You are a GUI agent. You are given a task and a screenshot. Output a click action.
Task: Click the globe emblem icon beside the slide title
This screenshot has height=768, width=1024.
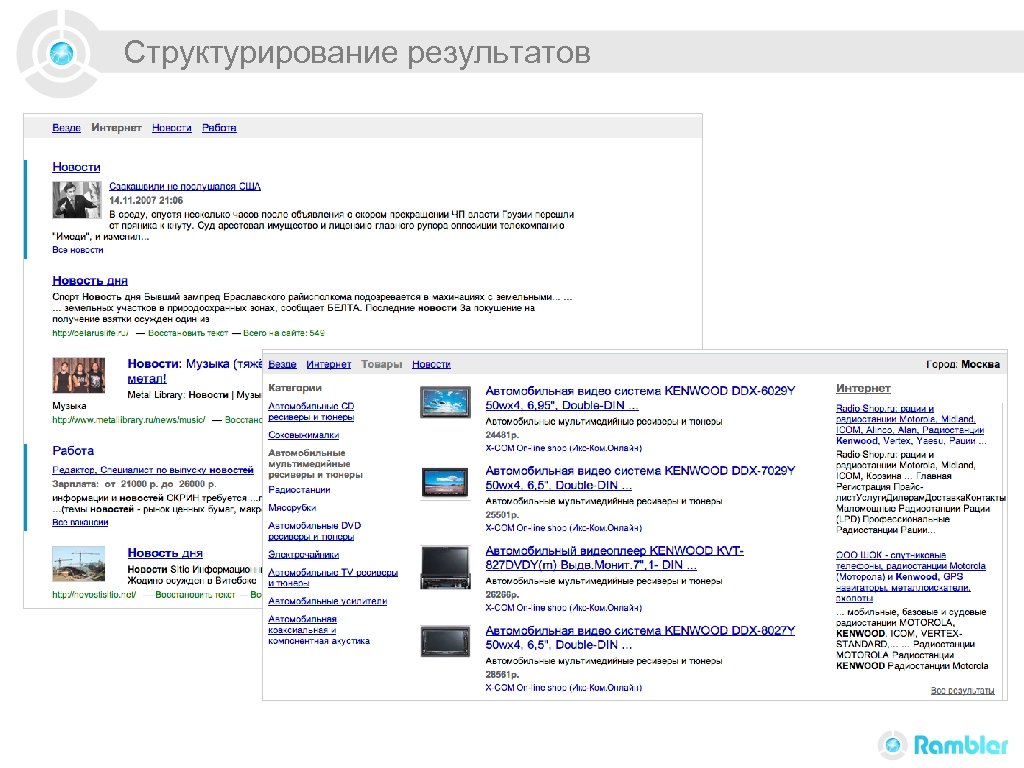coord(61,53)
